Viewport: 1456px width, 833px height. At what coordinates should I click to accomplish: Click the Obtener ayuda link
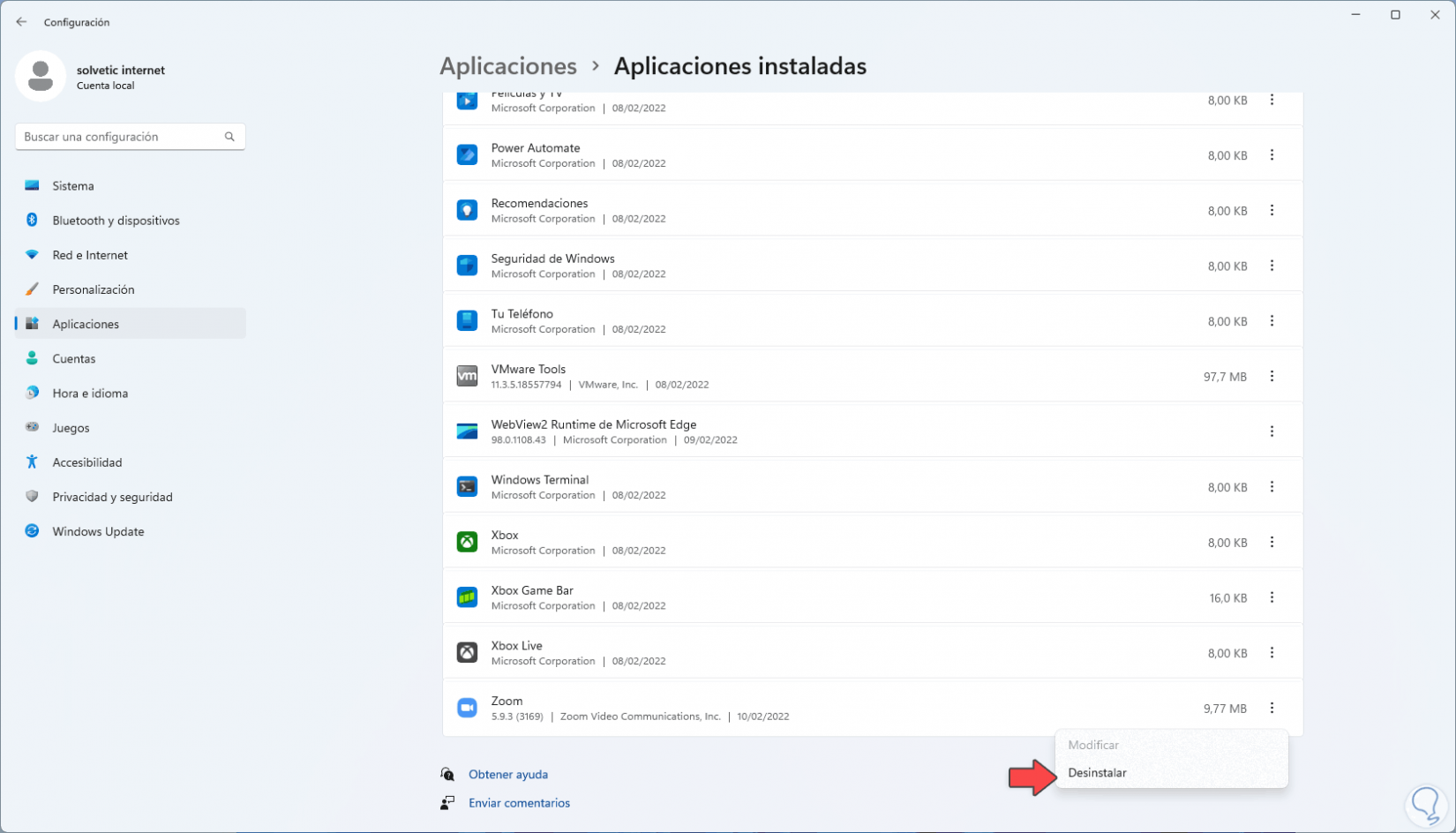click(508, 775)
